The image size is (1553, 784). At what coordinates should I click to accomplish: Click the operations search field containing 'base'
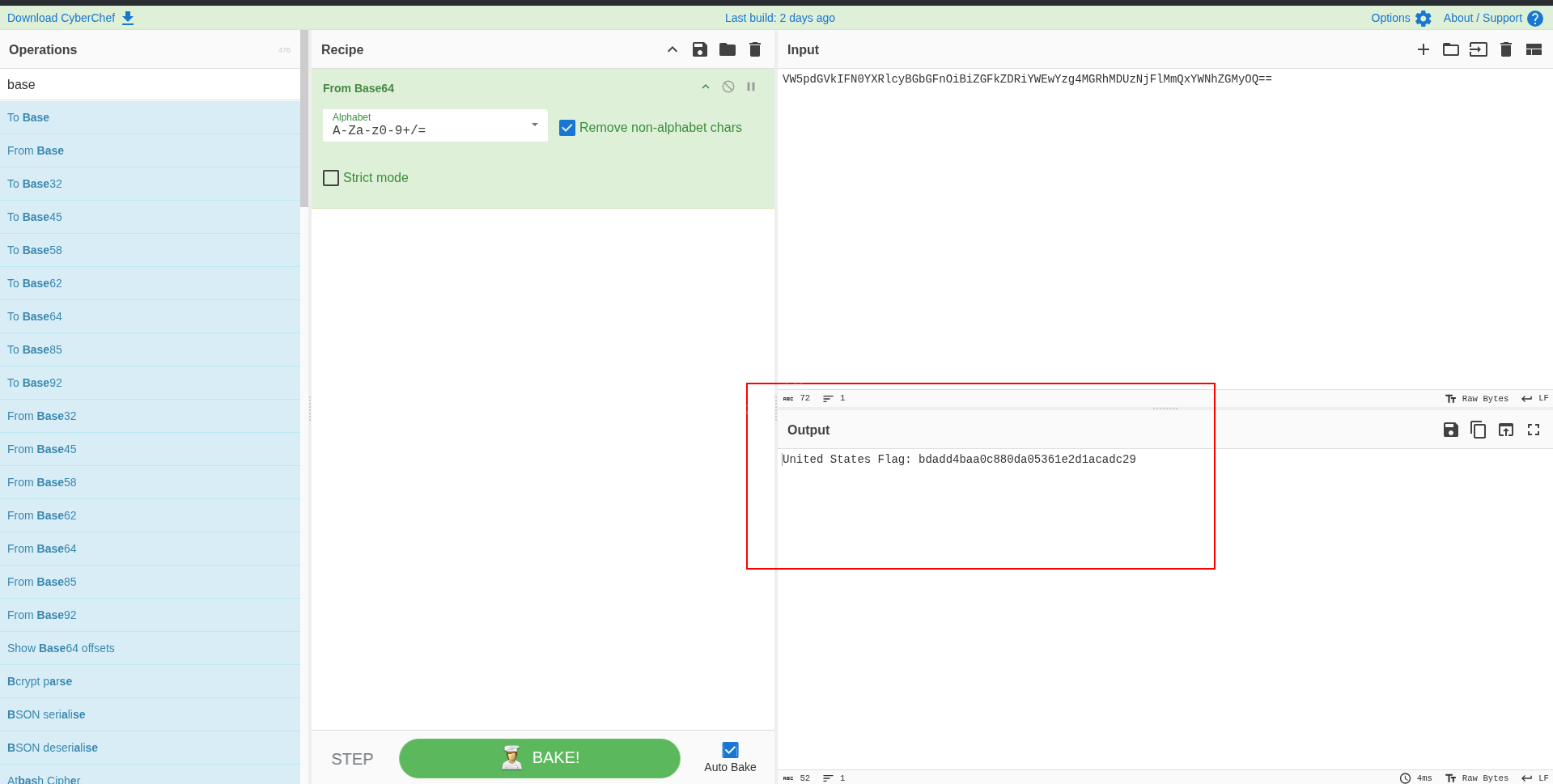pos(151,84)
